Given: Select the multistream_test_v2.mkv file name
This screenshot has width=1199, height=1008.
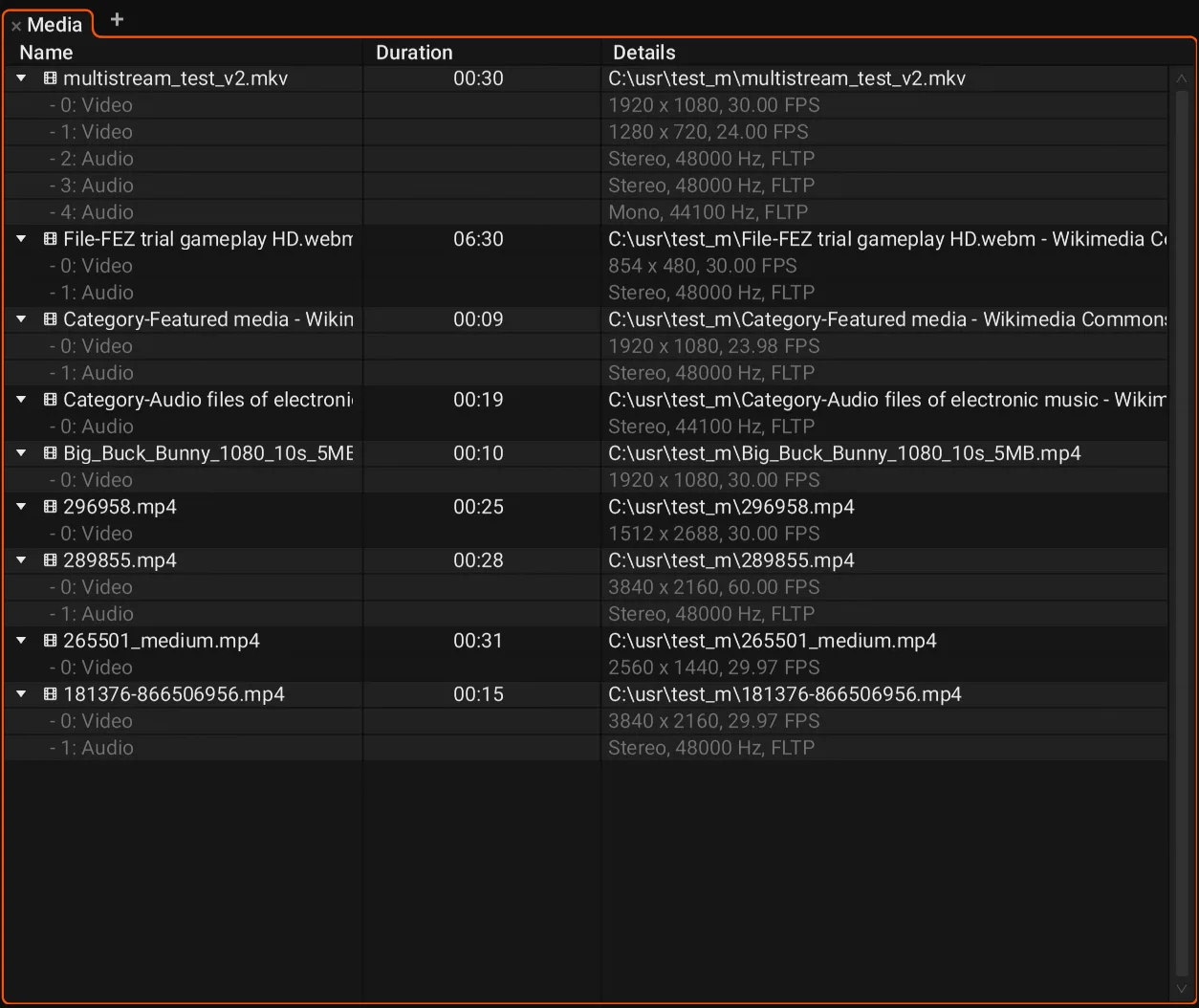Looking at the screenshot, I should point(175,78).
